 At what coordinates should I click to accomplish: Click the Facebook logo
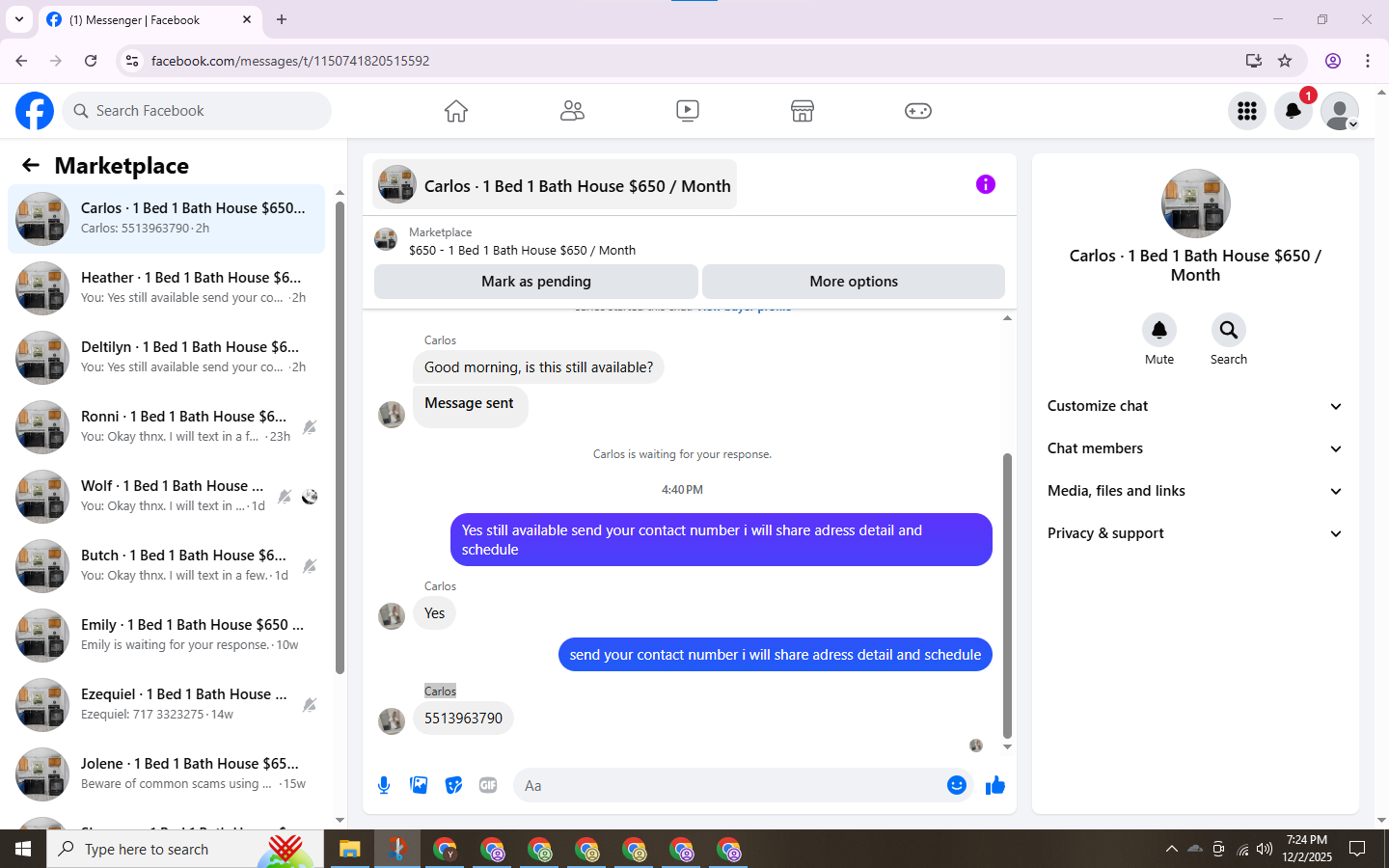coord(35,111)
